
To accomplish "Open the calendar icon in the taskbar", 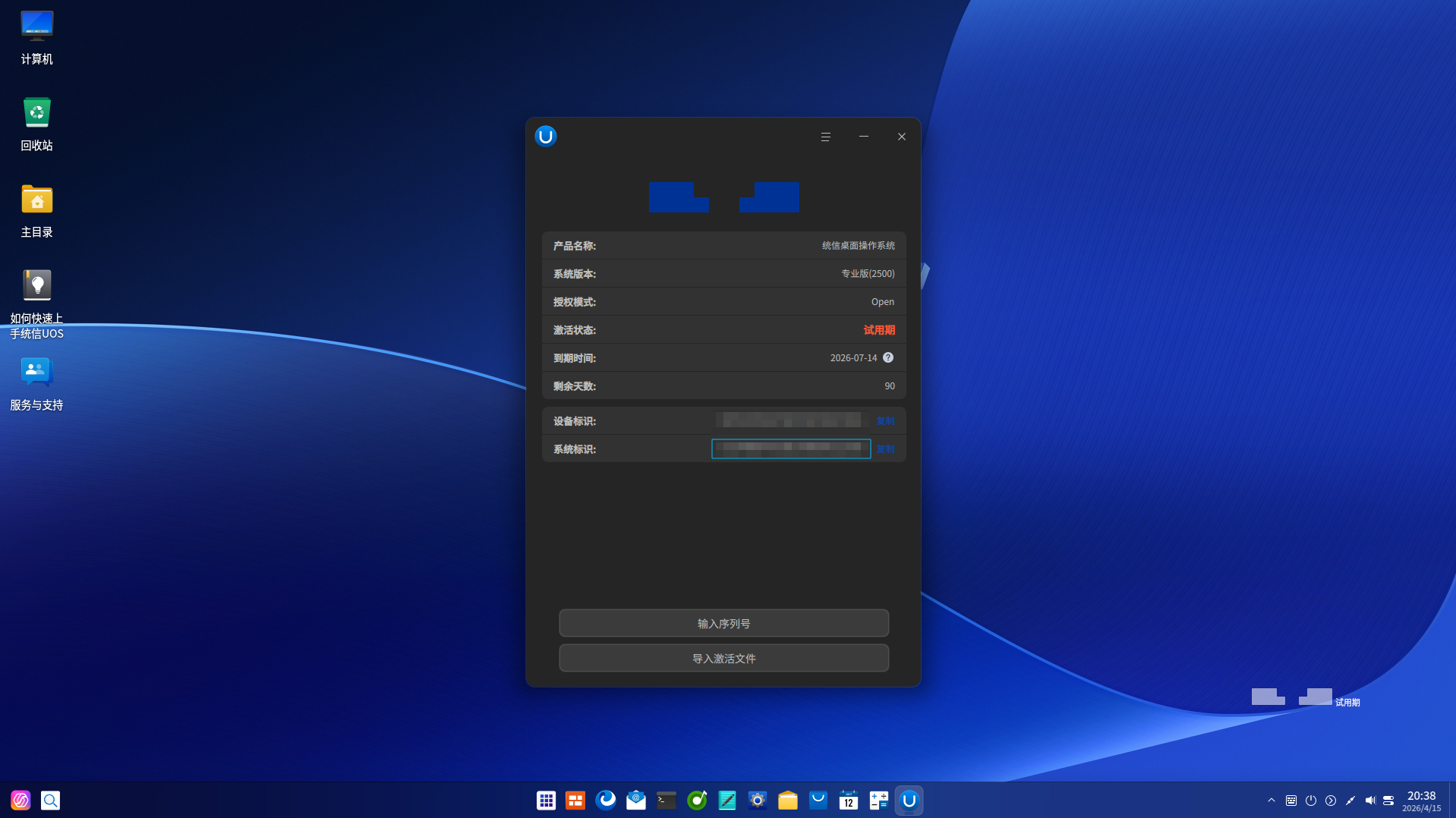I will pos(849,800).
